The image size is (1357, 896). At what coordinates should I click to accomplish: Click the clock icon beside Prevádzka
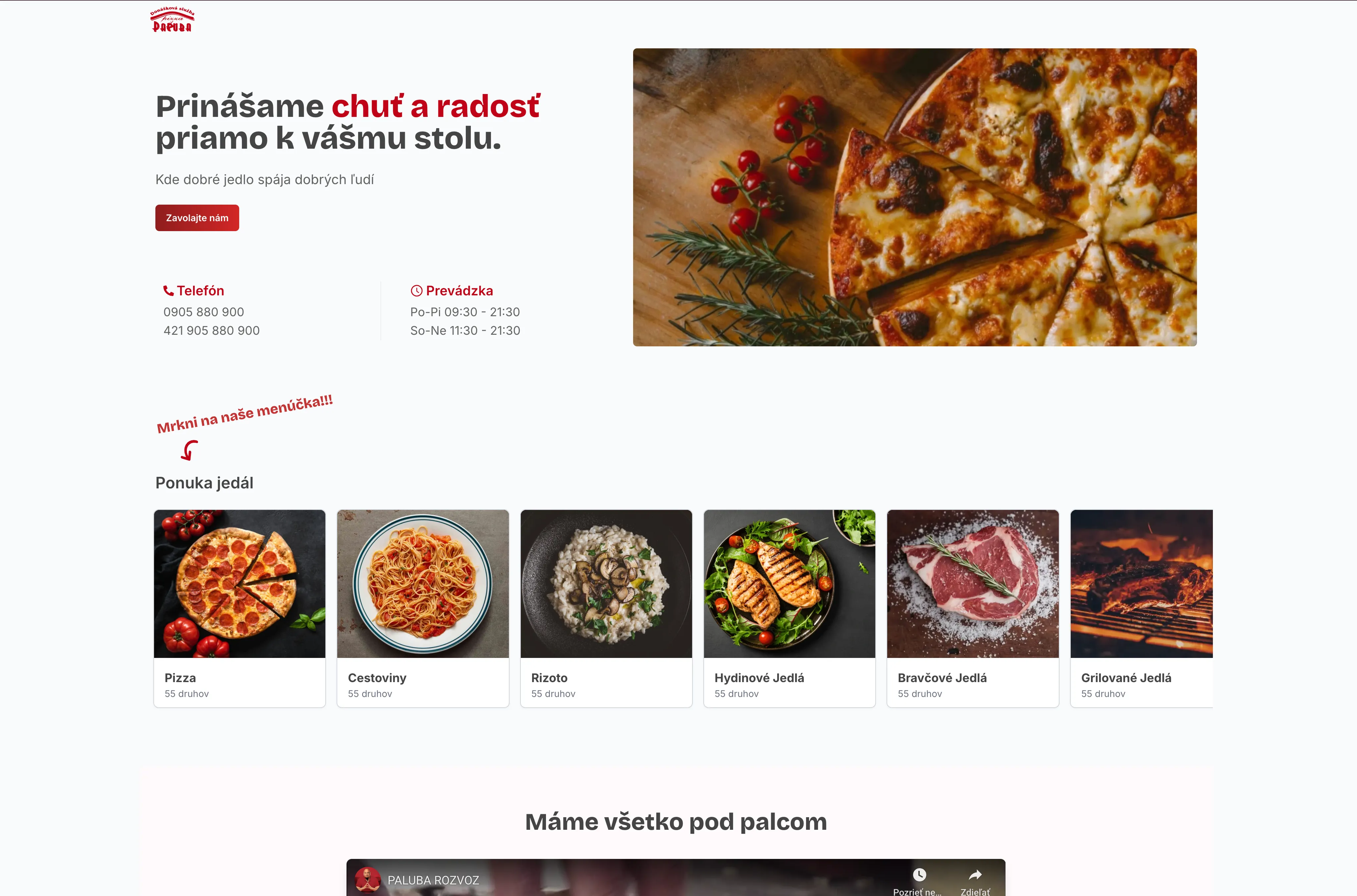[417, 291]
